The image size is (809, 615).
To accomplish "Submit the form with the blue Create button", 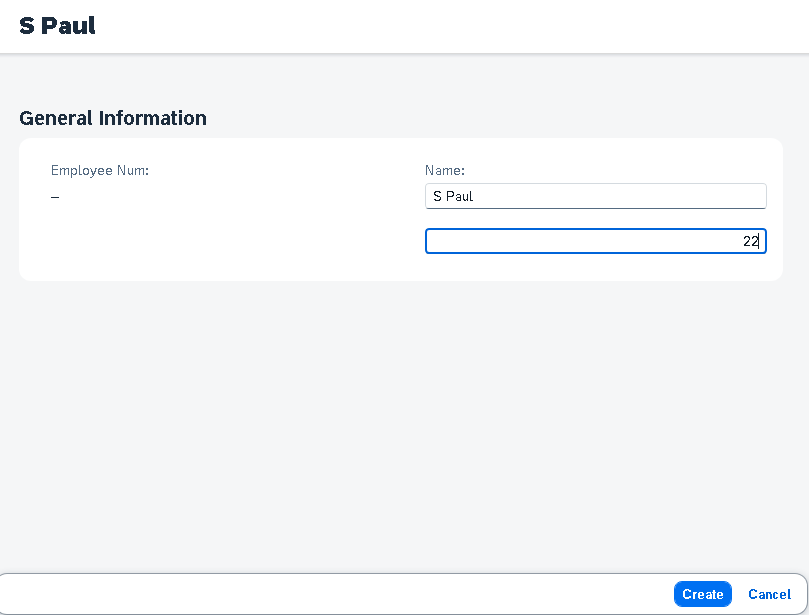I will pyautogui.click(x=702, y=594).
